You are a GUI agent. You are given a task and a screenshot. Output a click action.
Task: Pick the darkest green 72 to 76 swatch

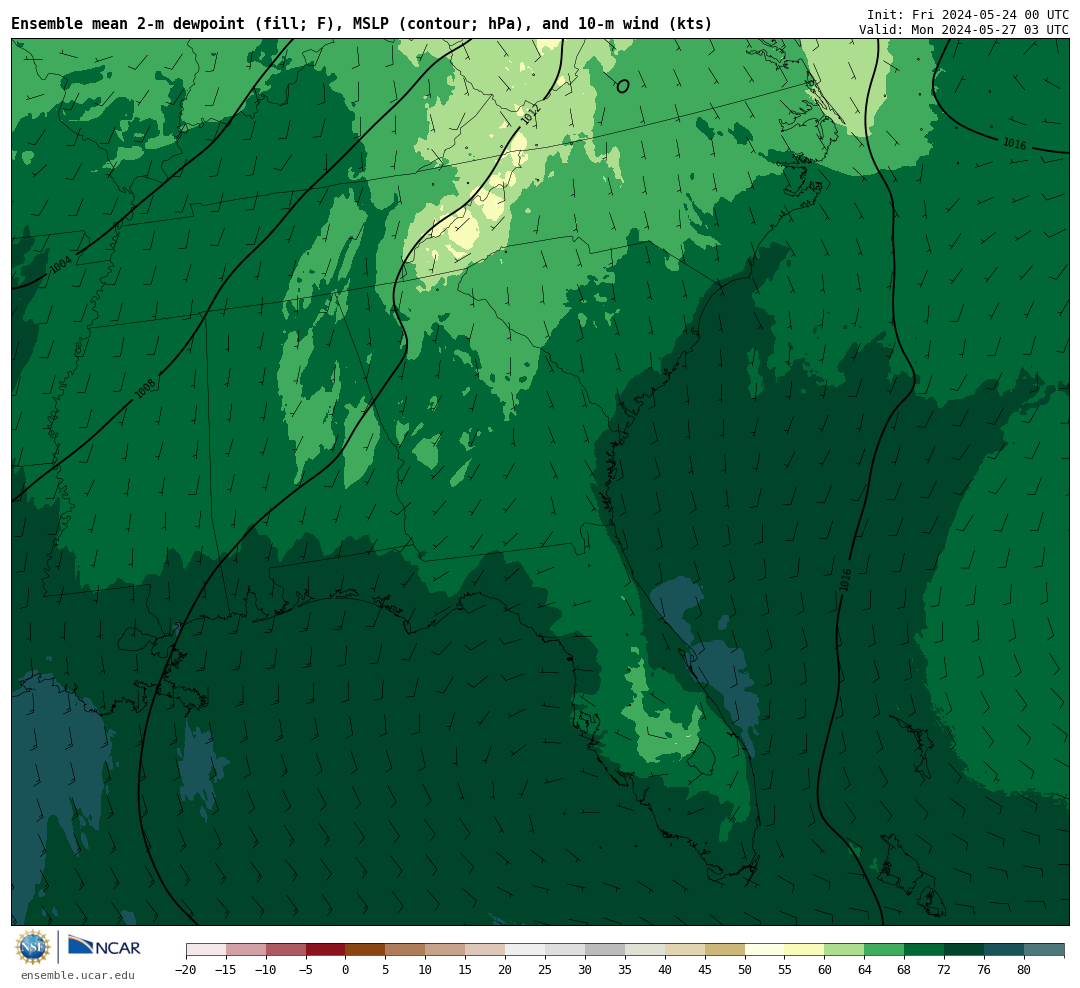pyautogui.click(x=965, y=950)
